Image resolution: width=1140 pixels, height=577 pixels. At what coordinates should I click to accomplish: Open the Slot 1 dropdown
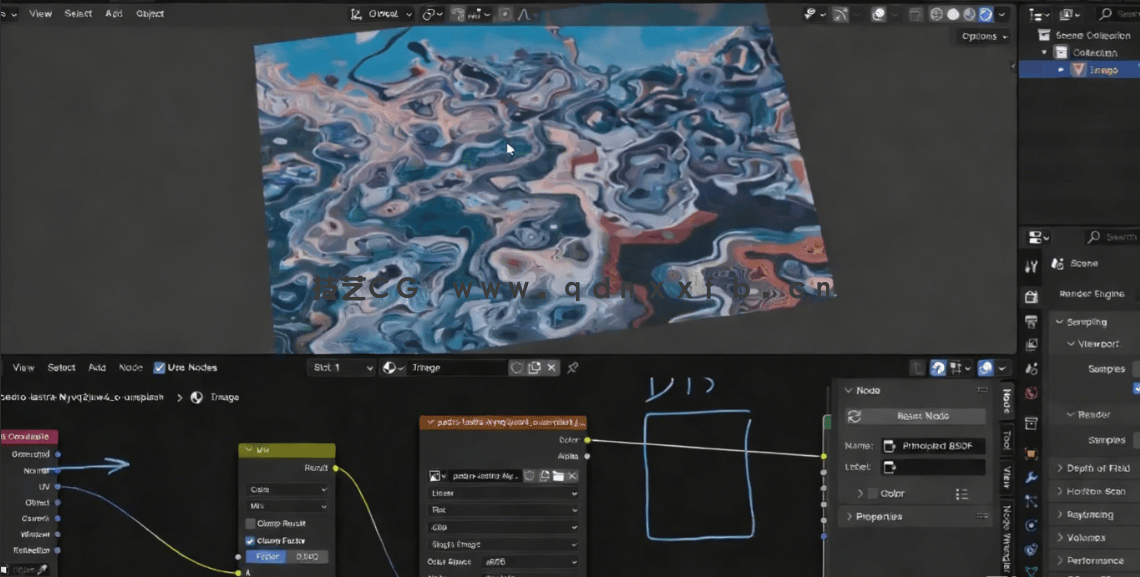click(340, 367)
